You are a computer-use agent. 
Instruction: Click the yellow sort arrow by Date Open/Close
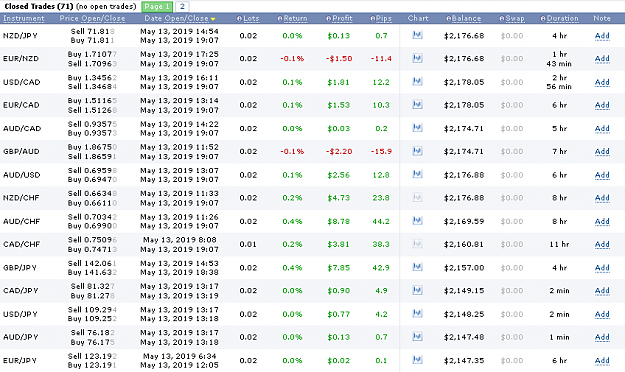pyautogui.click(x=213, y=19)
